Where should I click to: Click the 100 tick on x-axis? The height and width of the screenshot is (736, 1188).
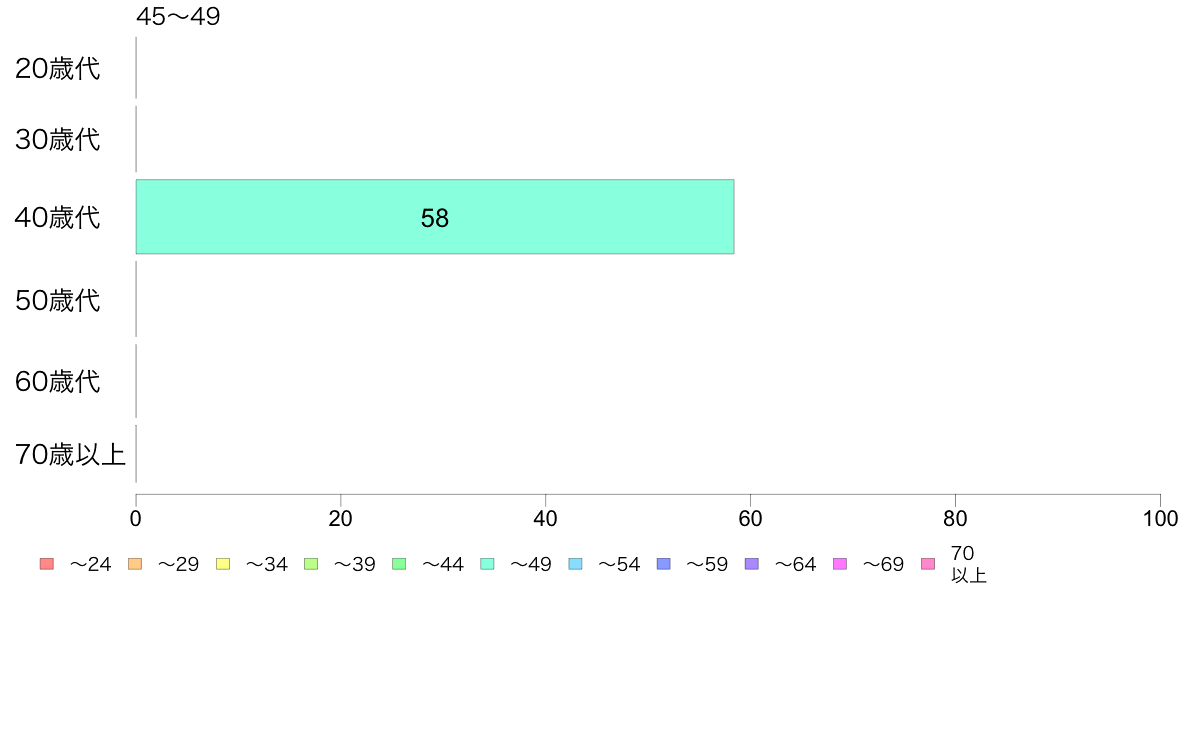(1160, 518)
